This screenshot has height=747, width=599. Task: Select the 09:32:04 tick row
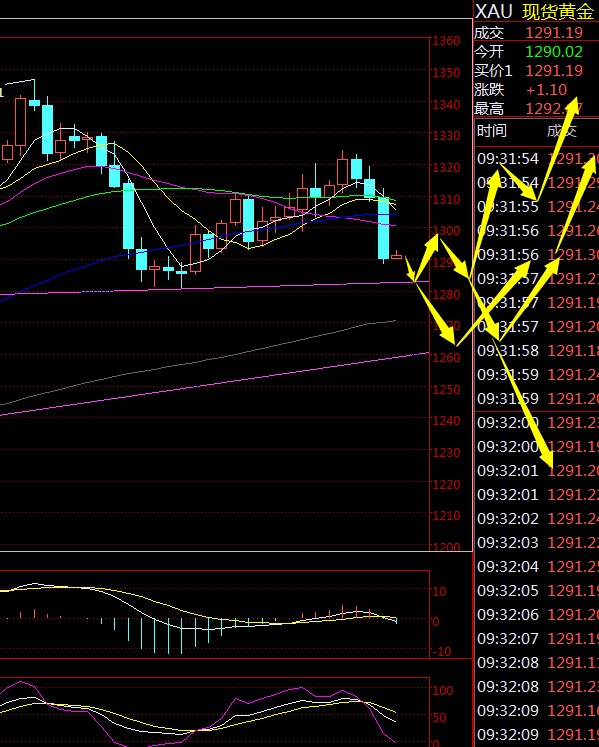coord(538,566)
